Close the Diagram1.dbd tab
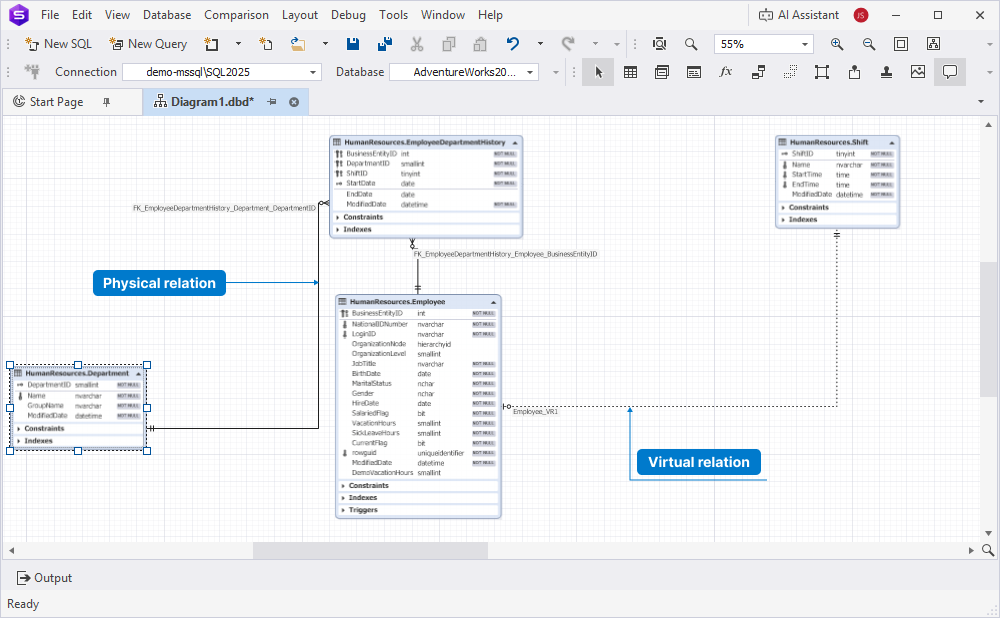This screenshot has height=618, width=1000. point(294,102)
